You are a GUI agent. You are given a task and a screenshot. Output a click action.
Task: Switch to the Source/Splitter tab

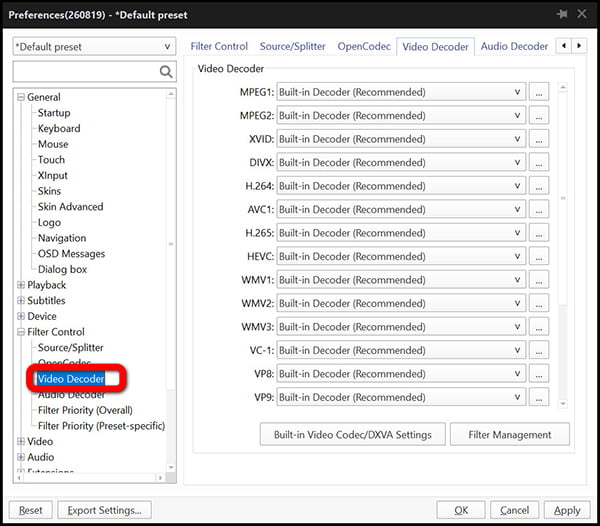click(292, 46)
